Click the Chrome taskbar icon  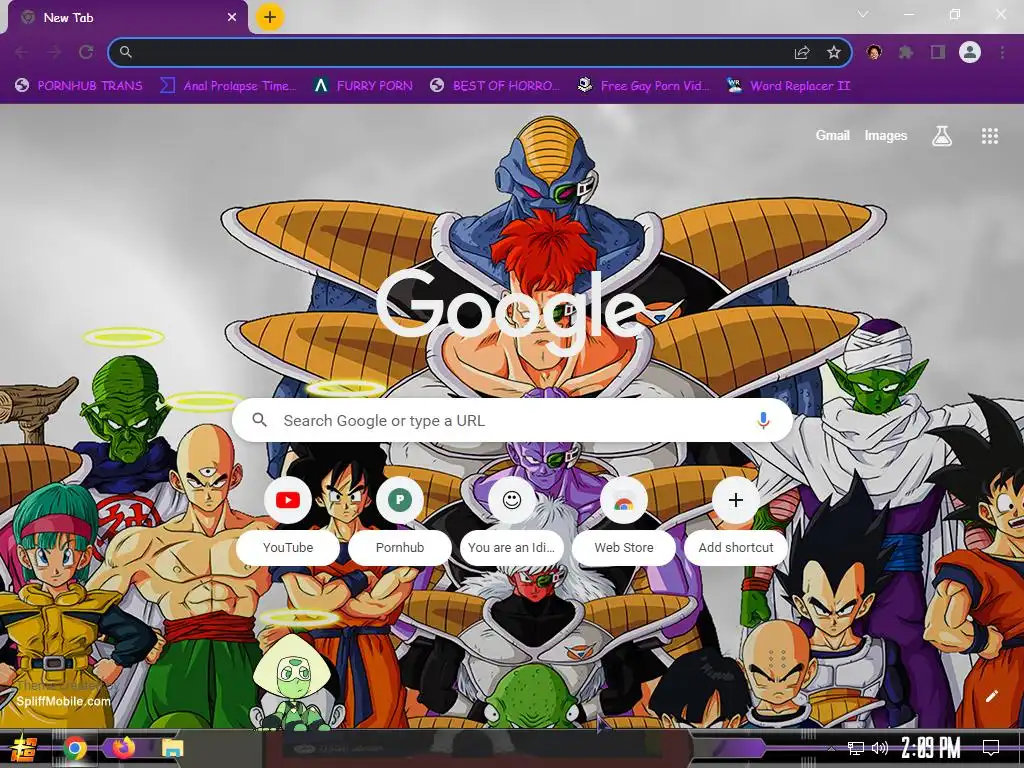point(75,748)
